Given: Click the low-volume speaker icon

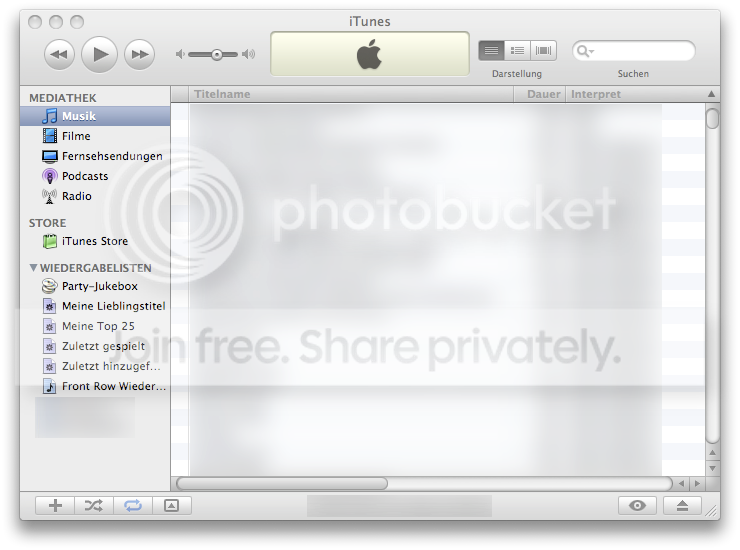Looking at the screenshot, I should tap(180, 54).
